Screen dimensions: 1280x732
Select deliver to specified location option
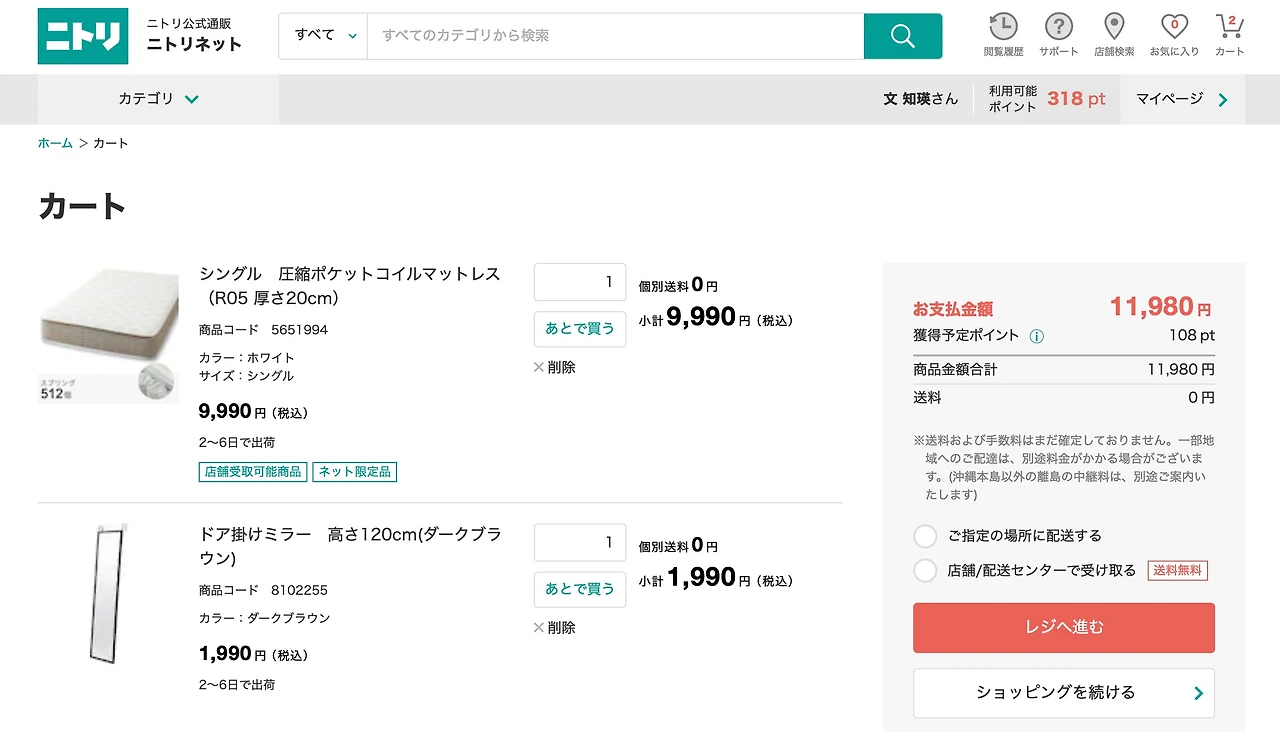pos(925,536)
